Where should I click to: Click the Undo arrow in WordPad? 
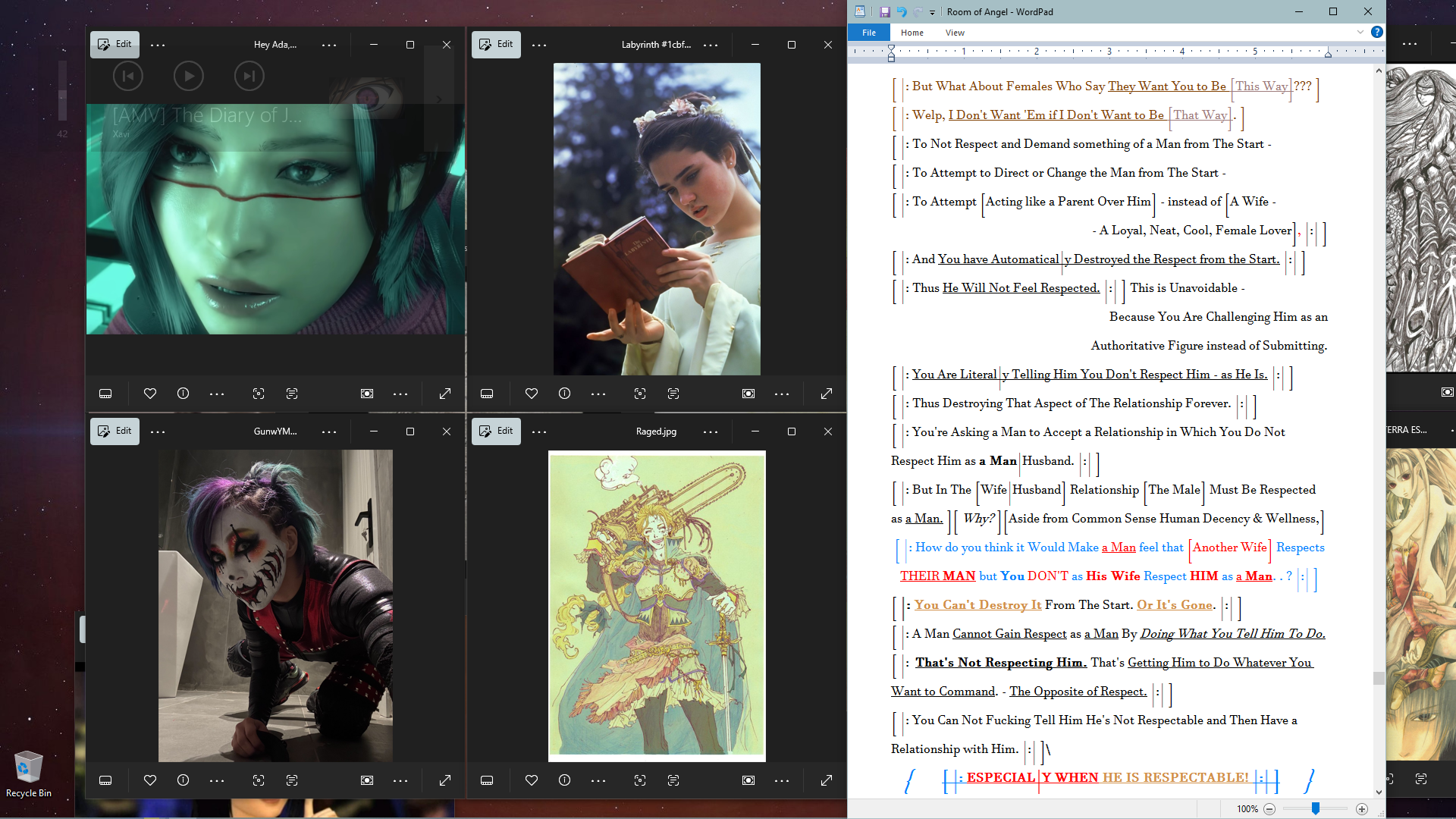pos(902,12)
